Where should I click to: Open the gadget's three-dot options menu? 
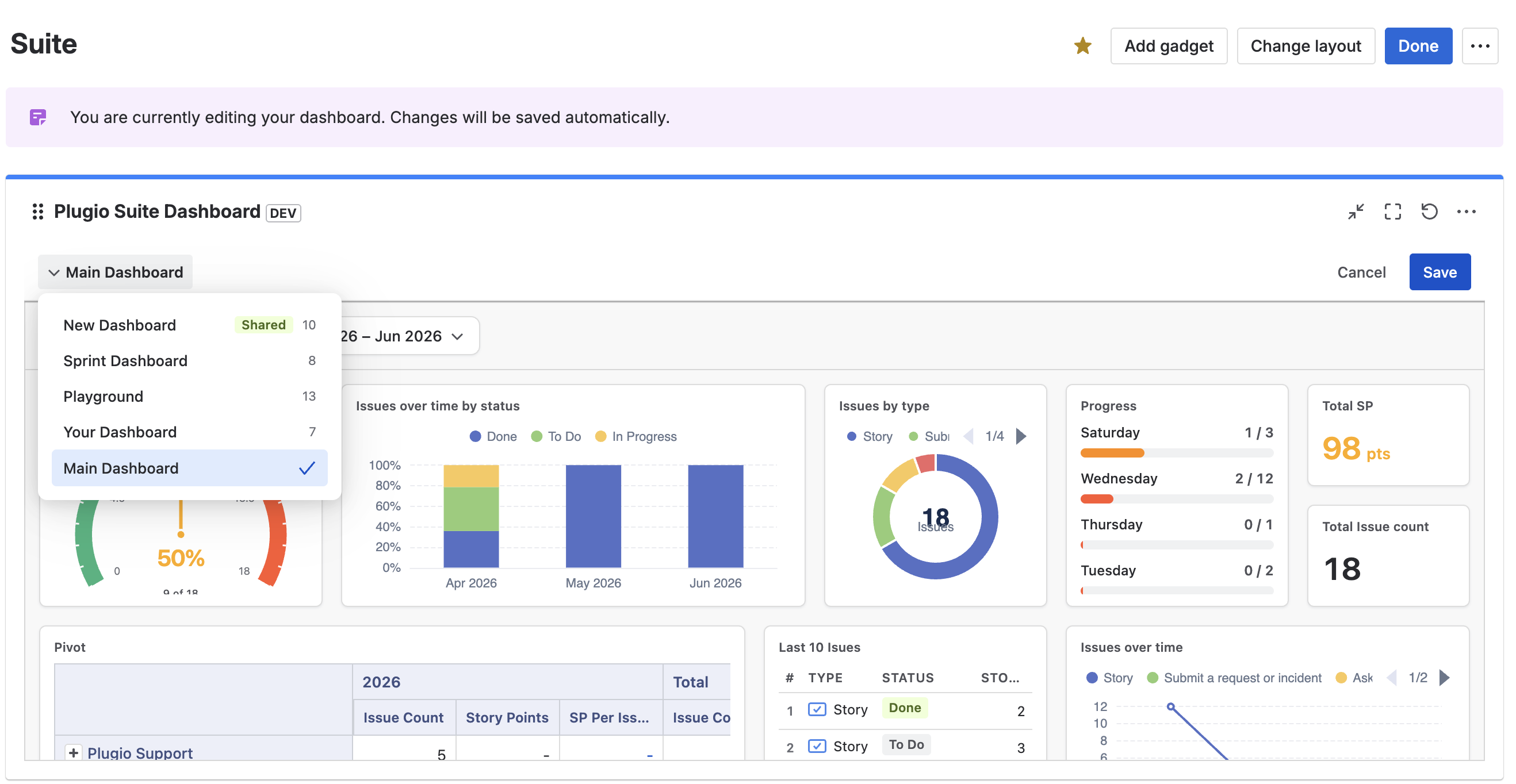1466,212
